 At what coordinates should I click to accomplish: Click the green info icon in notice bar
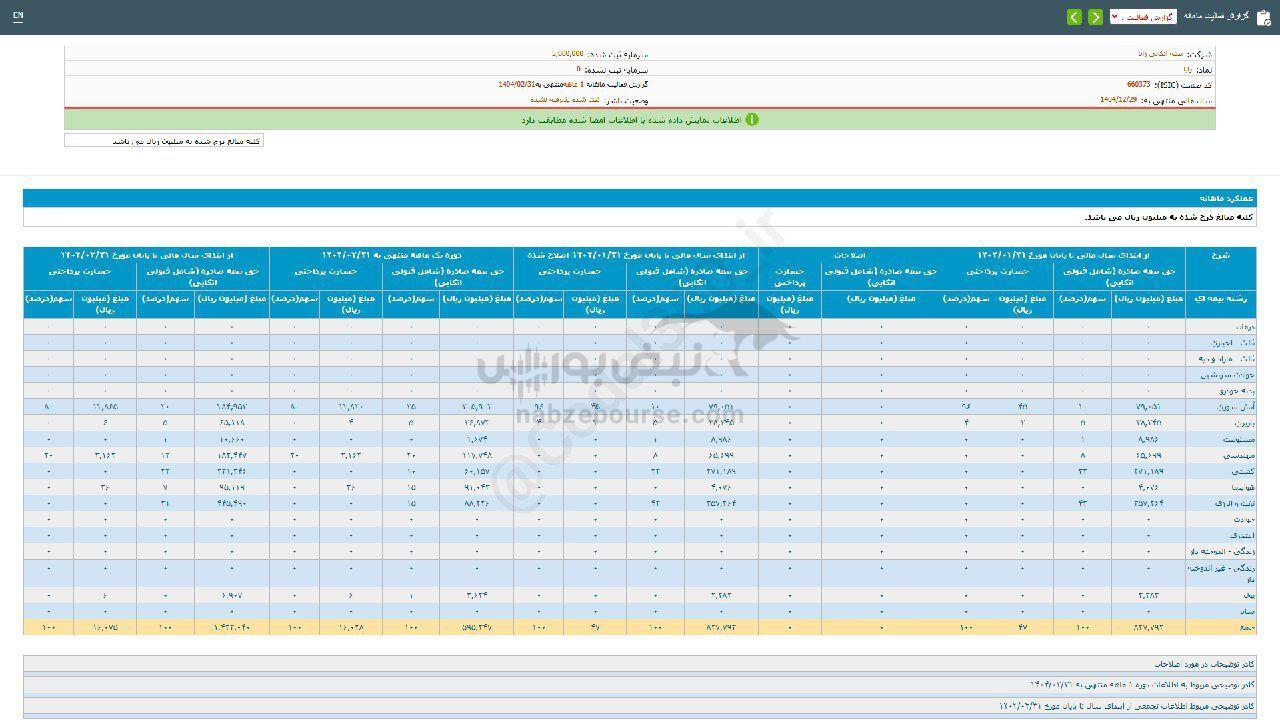[752, 119]
